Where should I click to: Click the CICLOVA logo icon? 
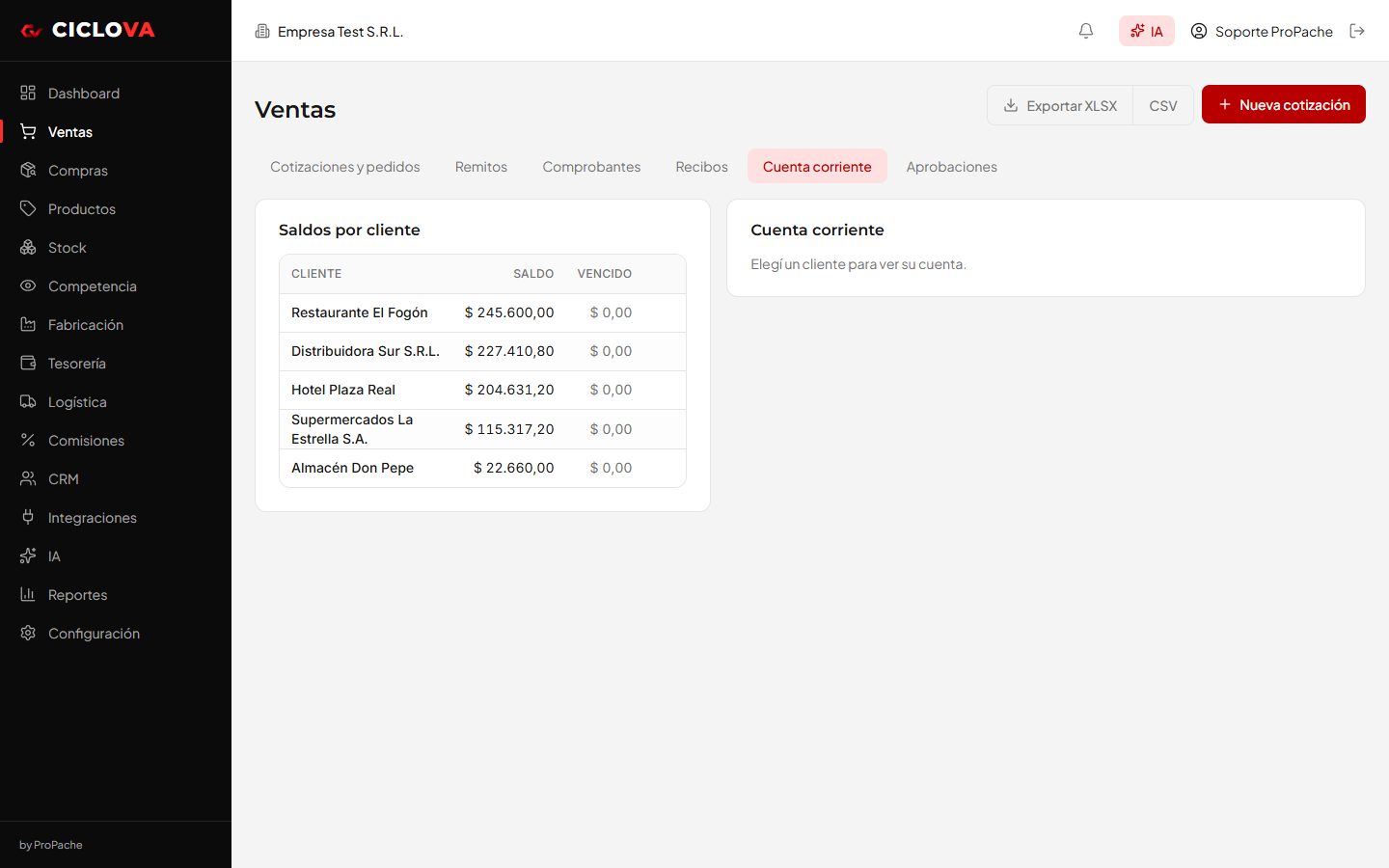(31, 31)
